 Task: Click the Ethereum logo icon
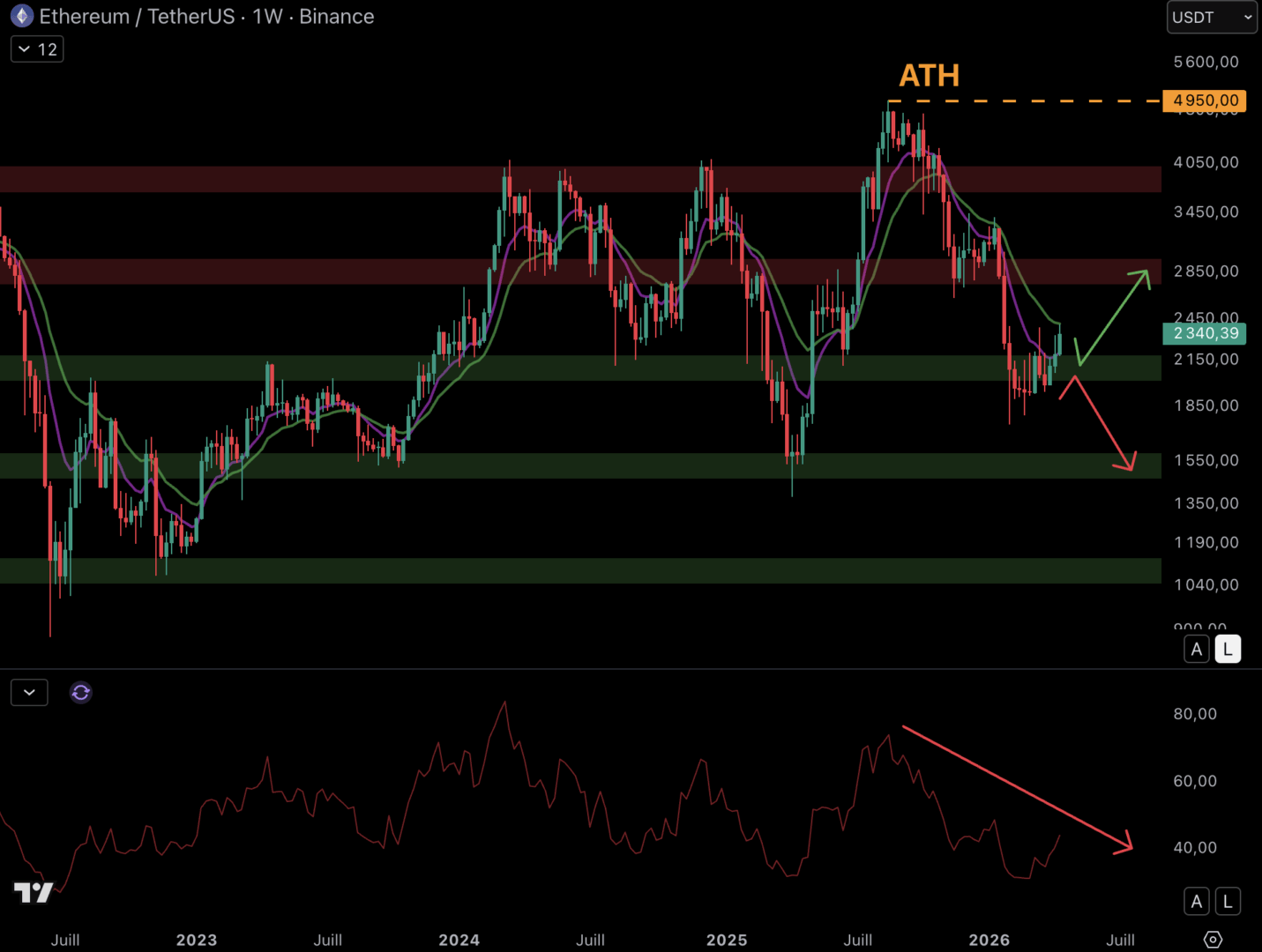22,16
